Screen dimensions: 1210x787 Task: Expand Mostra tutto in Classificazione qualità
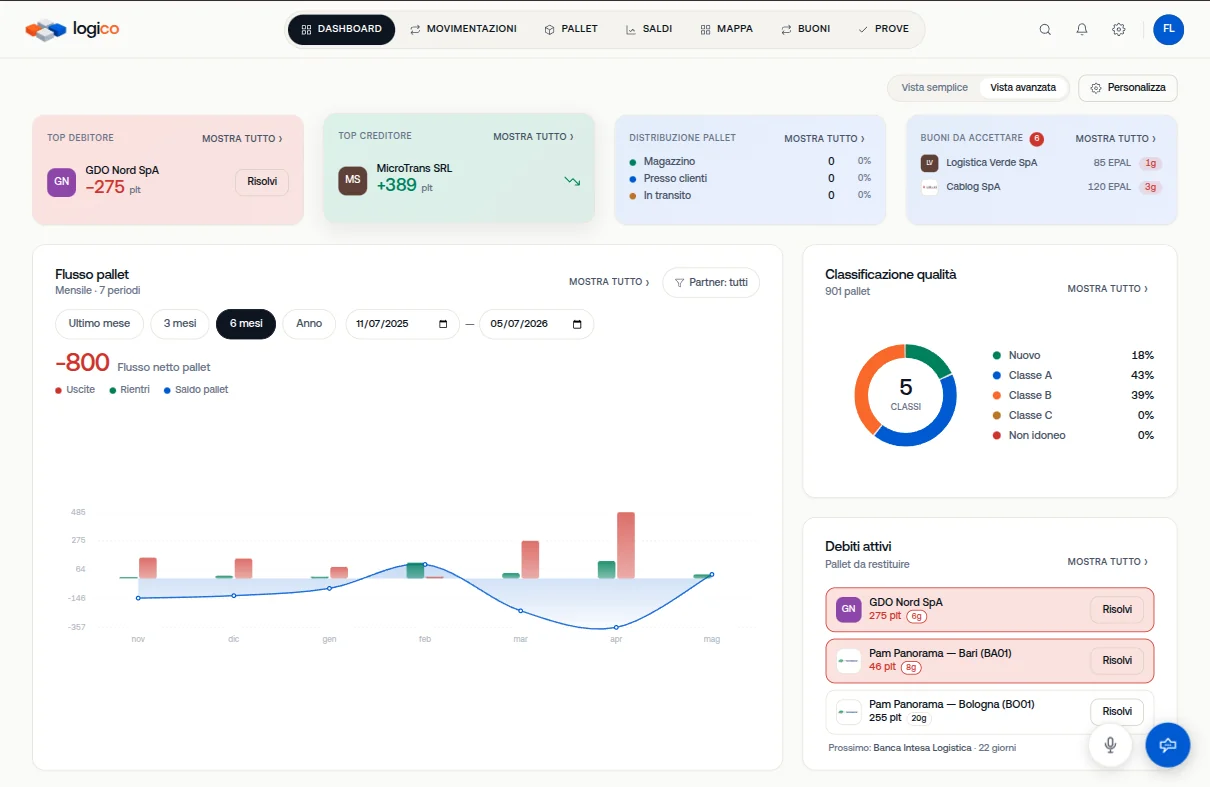click(x=1107, y=289)
